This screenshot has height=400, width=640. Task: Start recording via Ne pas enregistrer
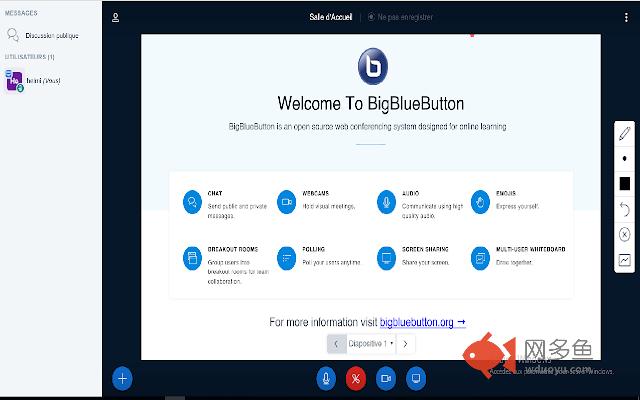pyautogui.click(x=400, y=17)
